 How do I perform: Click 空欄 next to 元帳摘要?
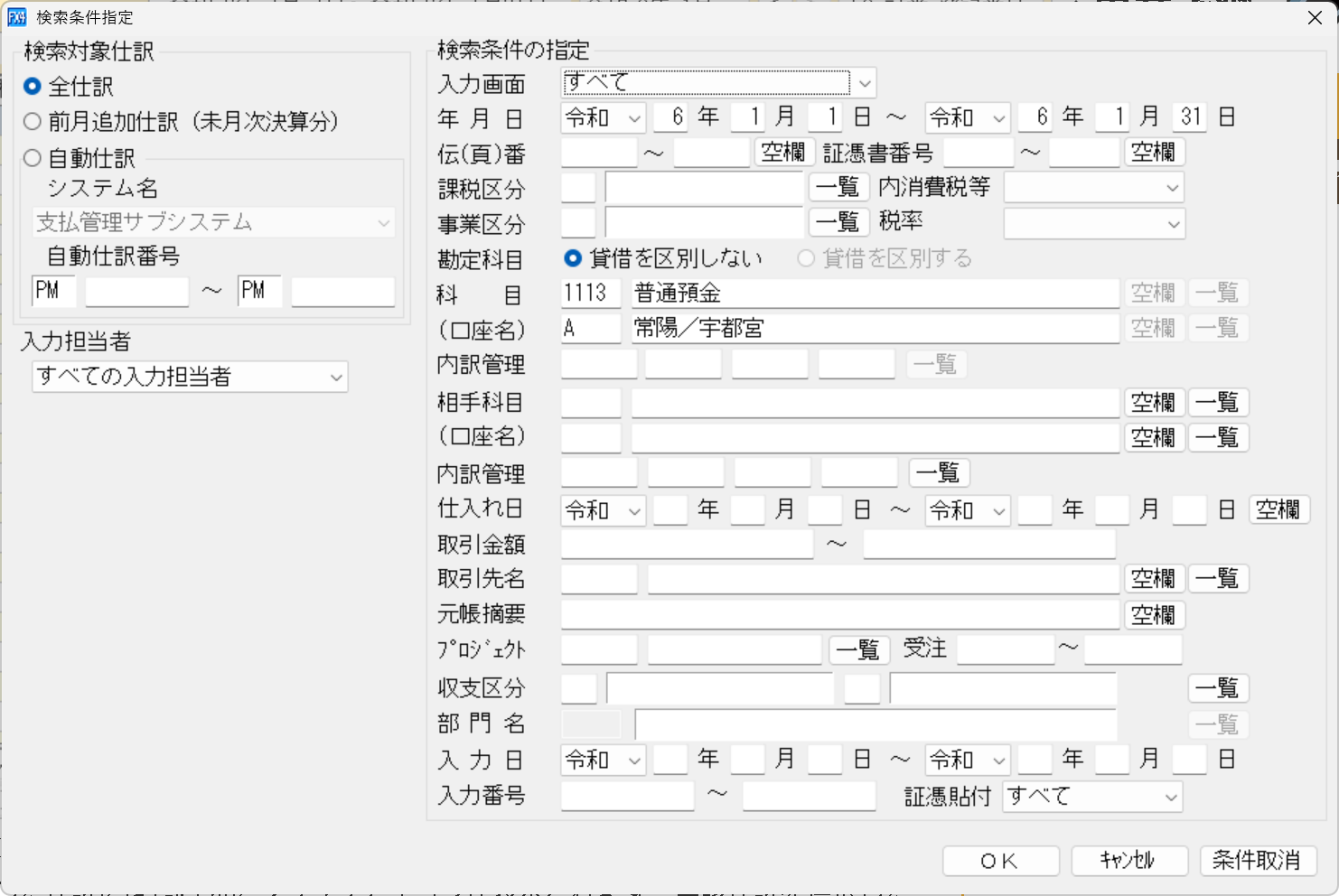tap(1154, 614)
